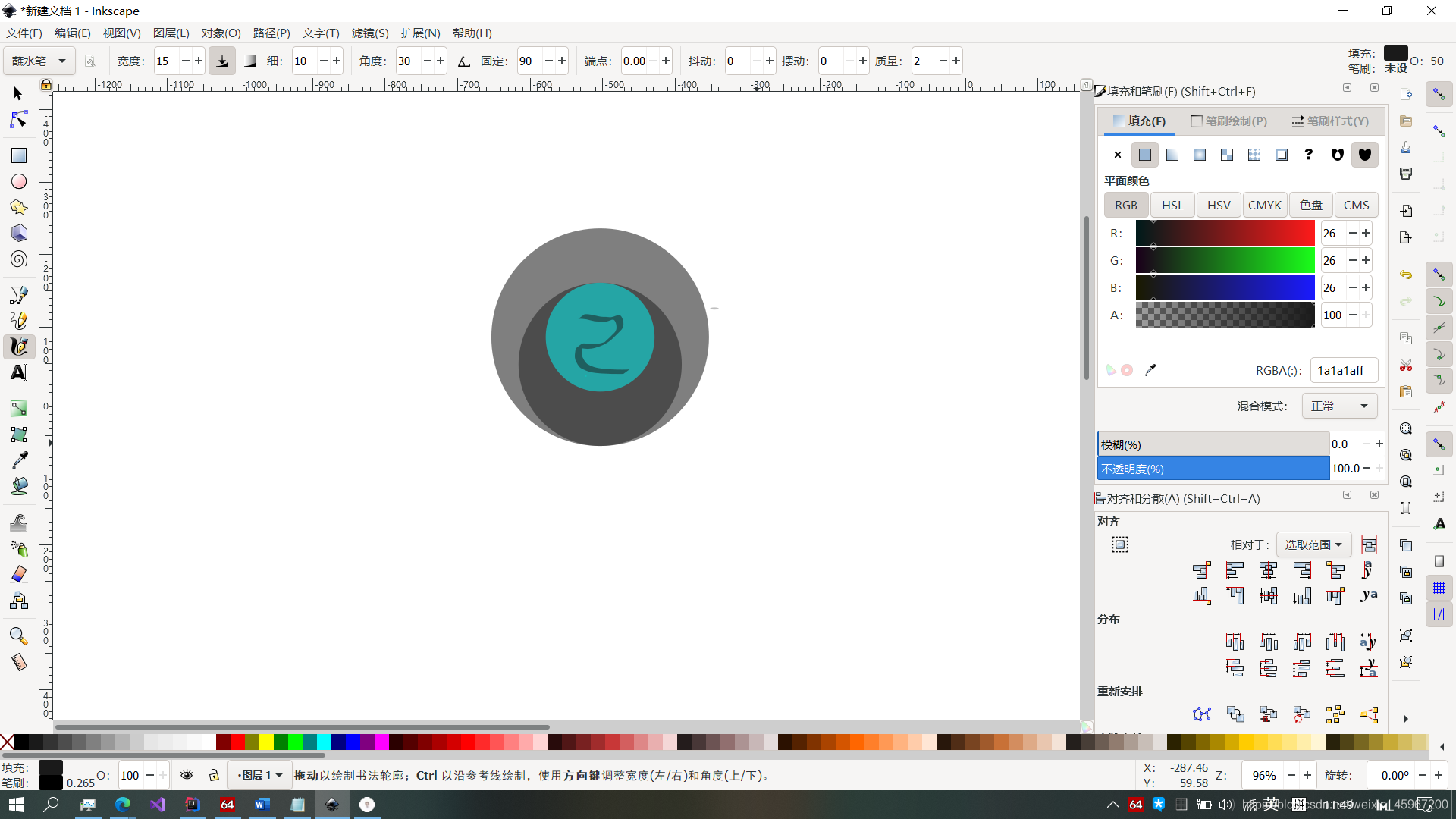Switch to the Stroke paint tab
This screenshot has height=819, width=1456.
[1228, 121]
